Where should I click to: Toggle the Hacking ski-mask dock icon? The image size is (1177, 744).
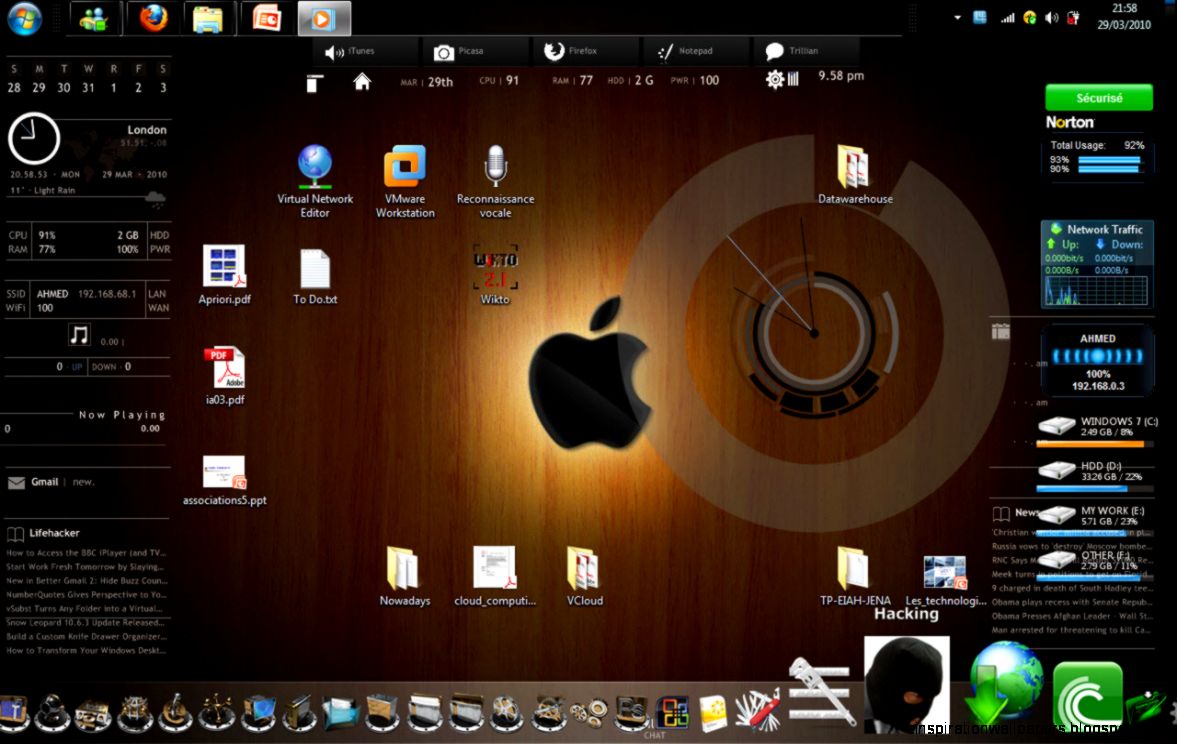(906, 685)
